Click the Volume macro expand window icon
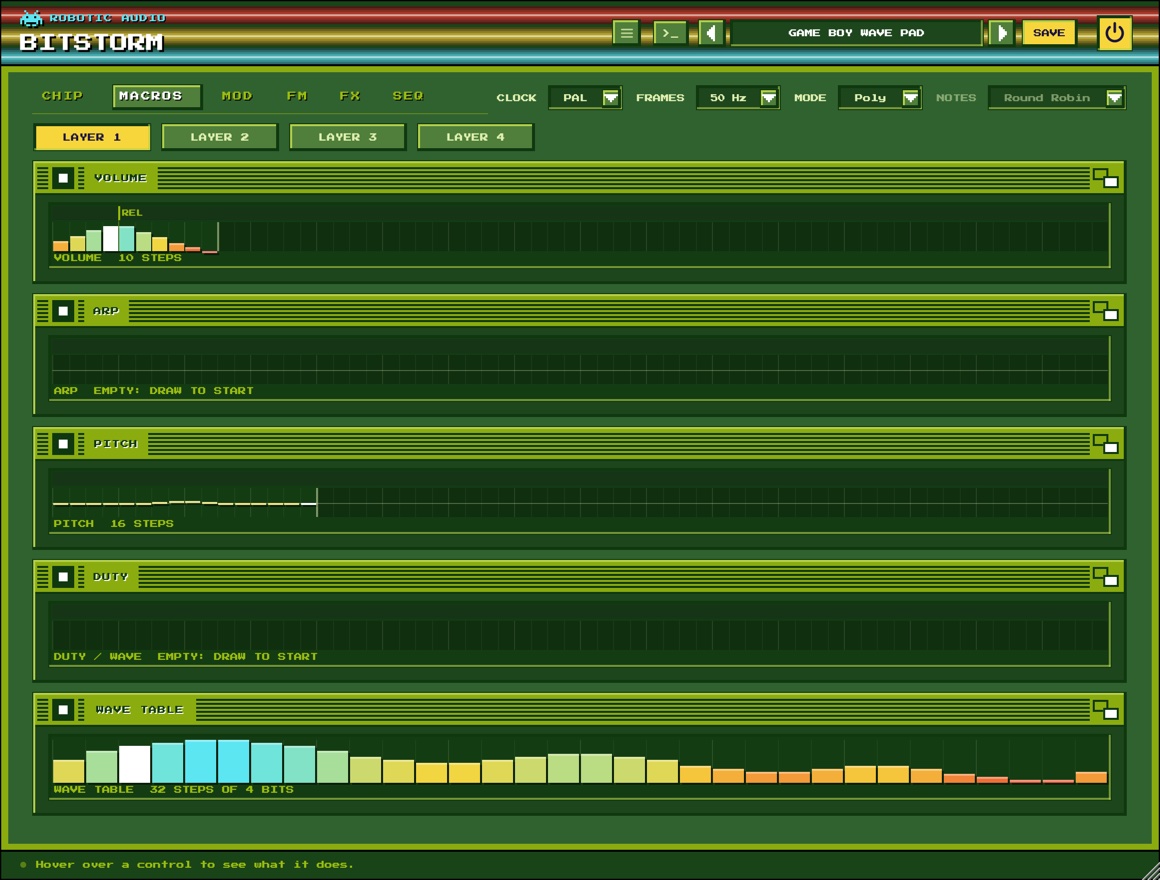The image size is (1160, 880). point(1105,178)
